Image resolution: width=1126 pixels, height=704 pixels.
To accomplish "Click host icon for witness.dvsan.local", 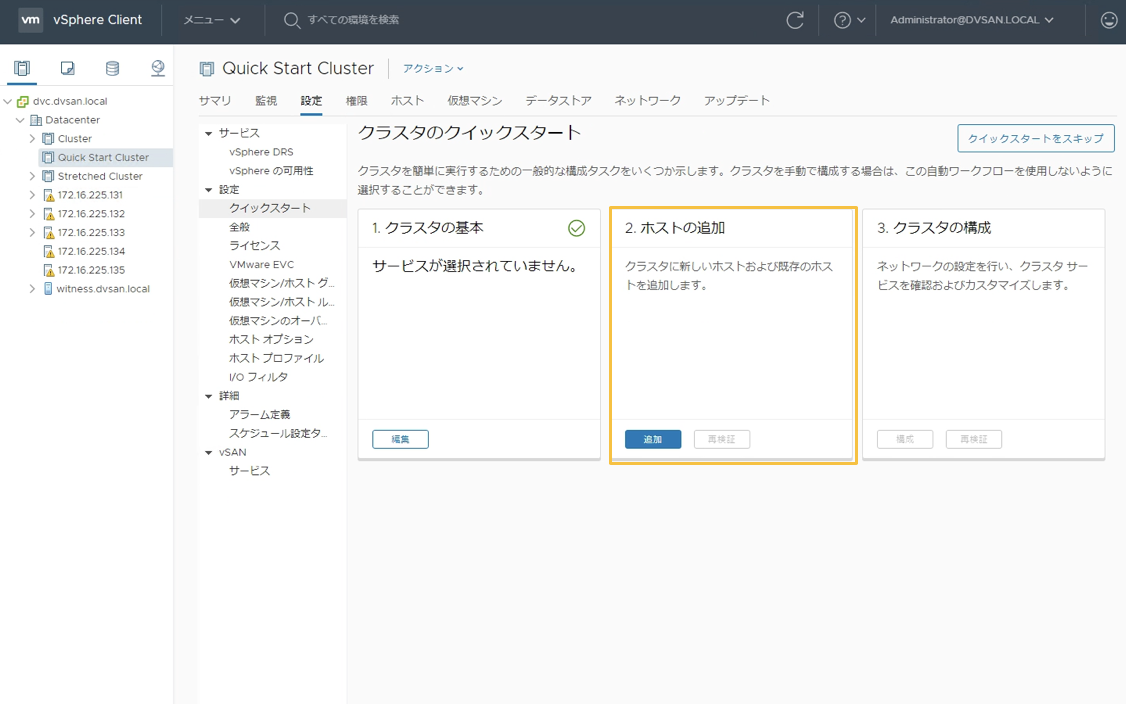I will [48, 289].
